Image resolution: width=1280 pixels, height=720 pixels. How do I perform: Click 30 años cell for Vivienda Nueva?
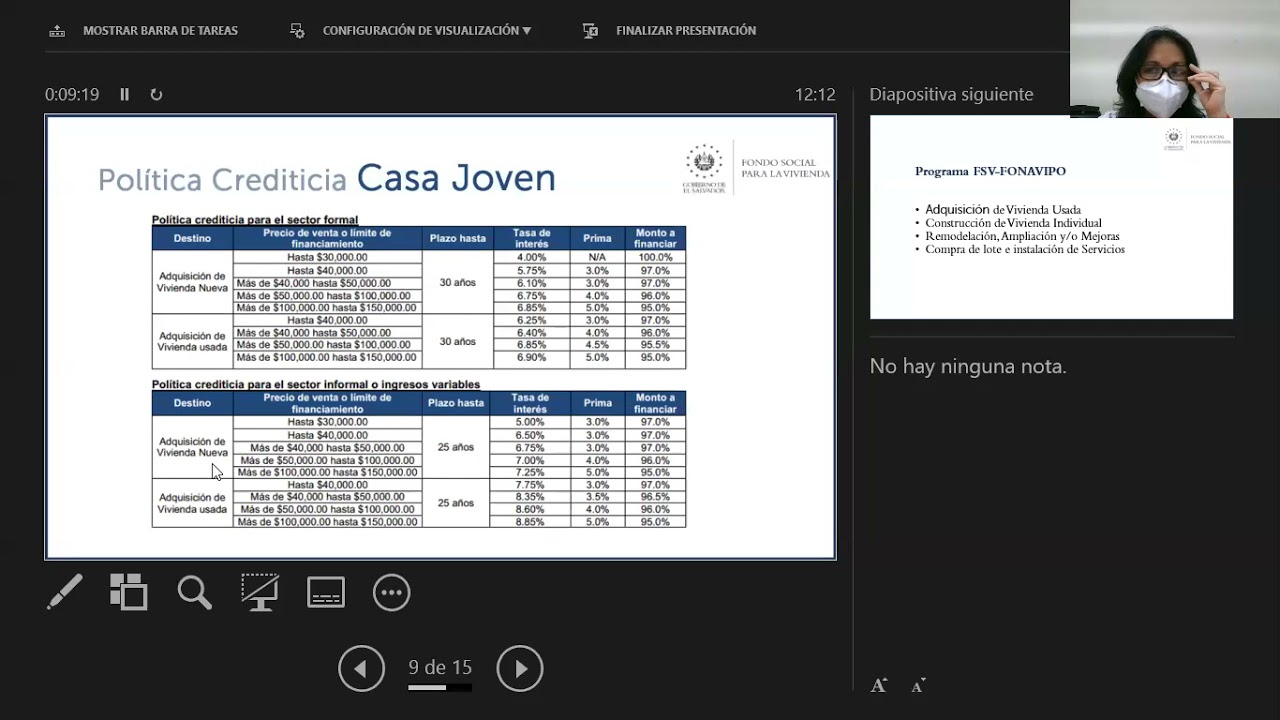pos(458,282)
